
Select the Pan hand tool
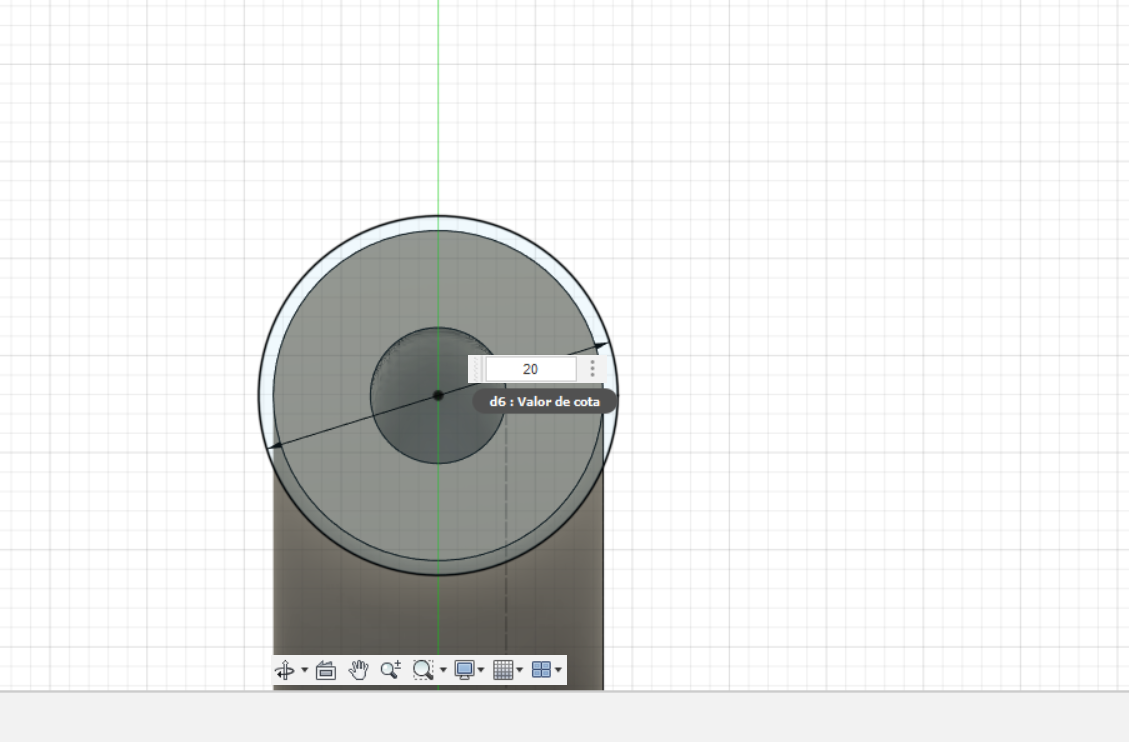pos(358,670)
